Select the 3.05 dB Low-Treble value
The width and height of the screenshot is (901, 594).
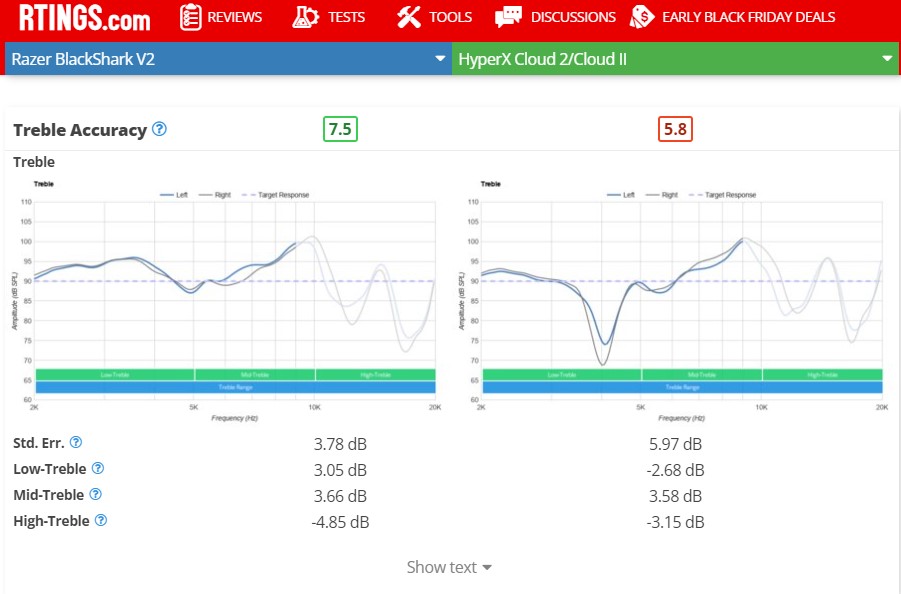(x=340, y=470)
